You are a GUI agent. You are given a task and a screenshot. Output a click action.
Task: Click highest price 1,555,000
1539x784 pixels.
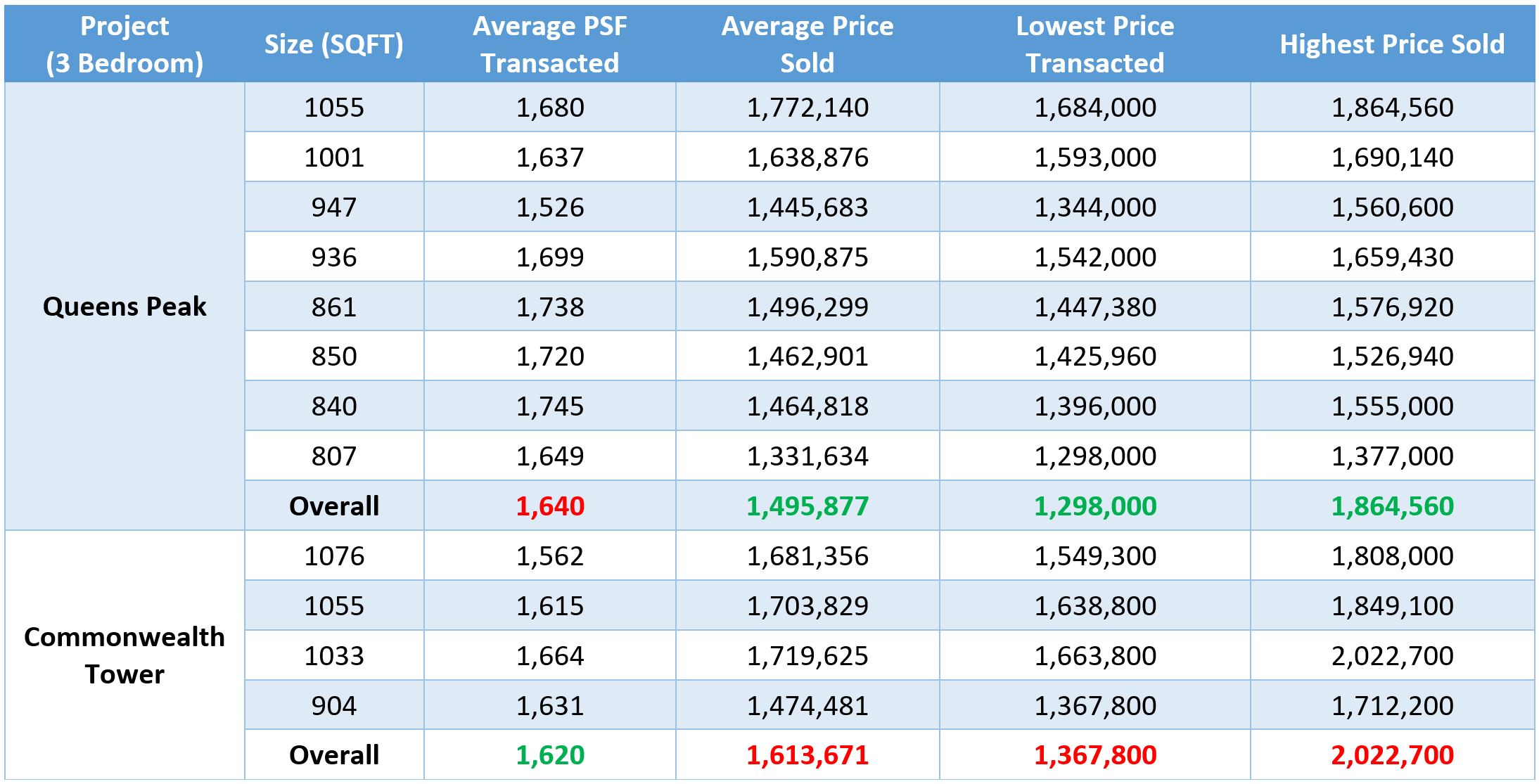click(x=1393, y=406)
